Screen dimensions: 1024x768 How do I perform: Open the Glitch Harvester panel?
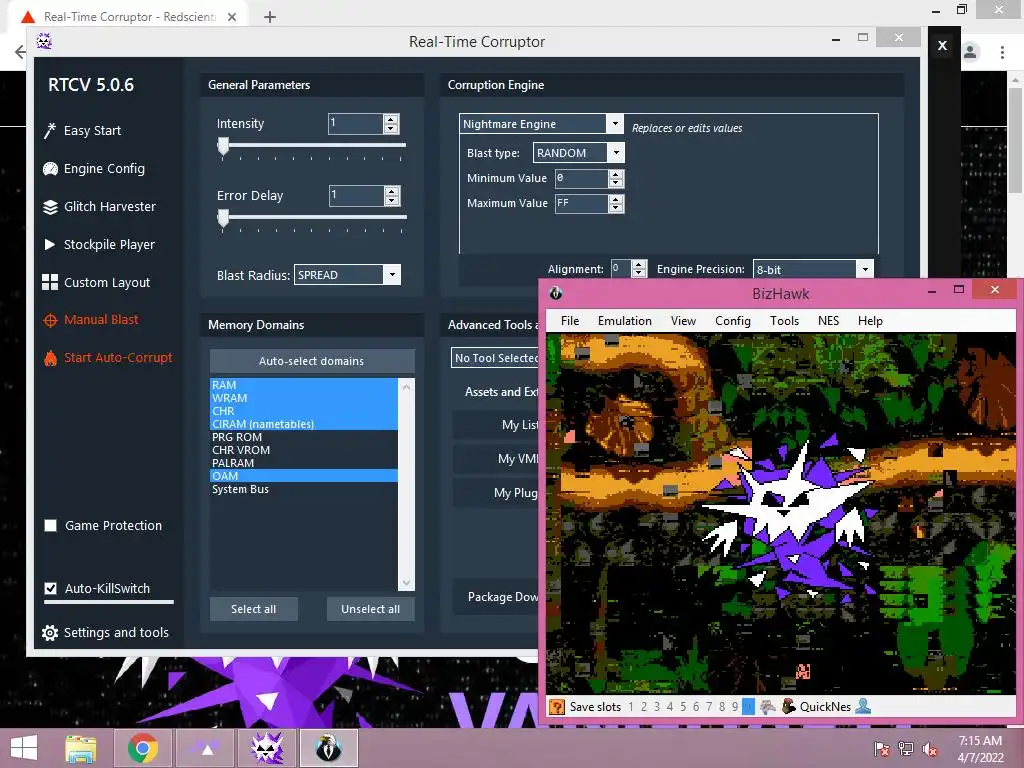point(99,206)
